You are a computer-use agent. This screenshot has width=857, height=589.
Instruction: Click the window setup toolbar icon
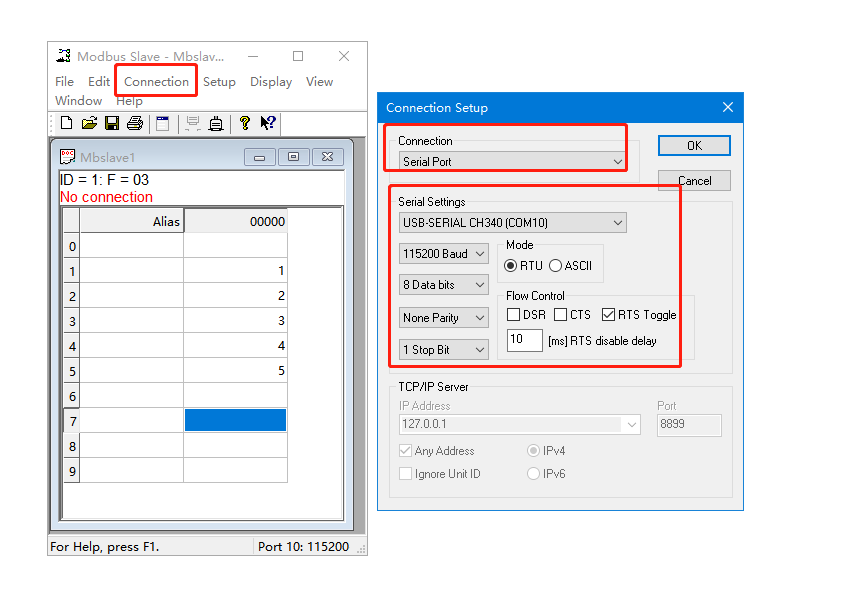coord(162,123)
